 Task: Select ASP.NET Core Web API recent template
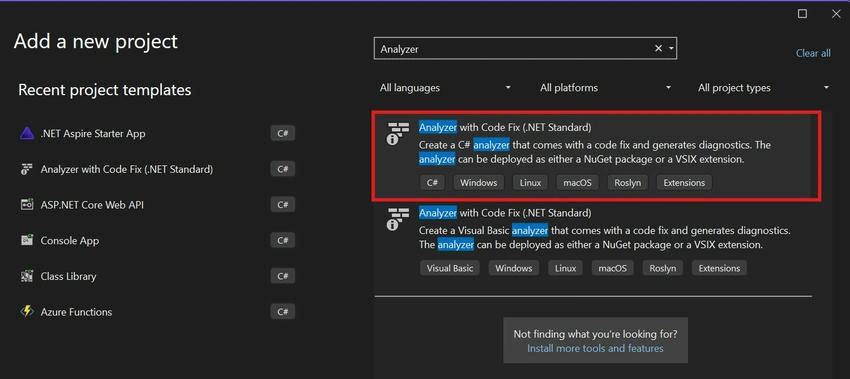pos(156,205)
